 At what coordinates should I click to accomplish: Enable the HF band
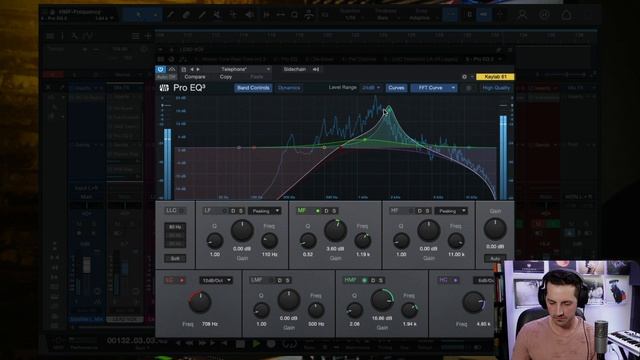coord(411,211)
